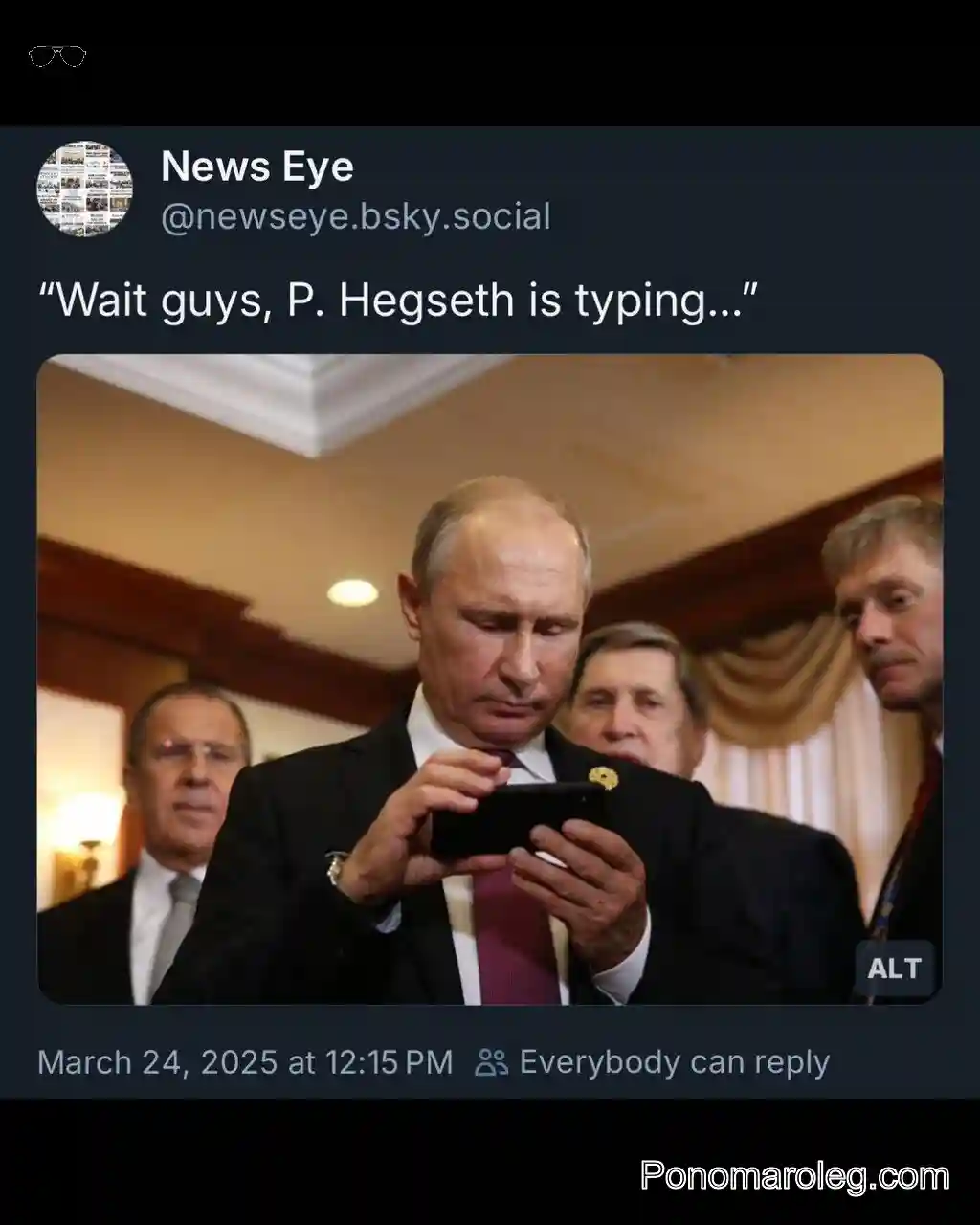
Task: Tap the bottom-right corner watermark text
Action: point(799,1174)
